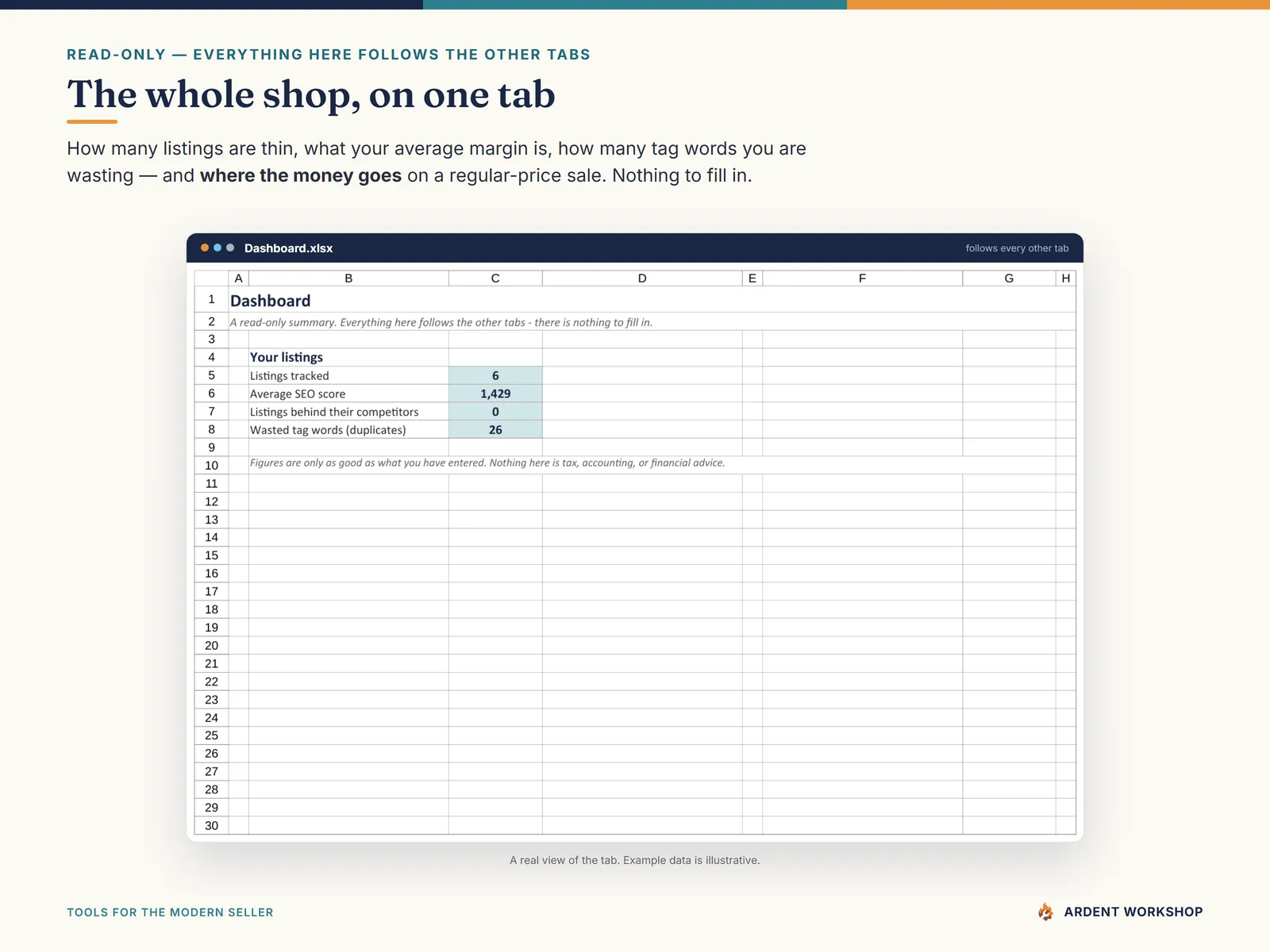Screen dimensions: 1270x952
Task: Click the 'Average SEO score' label cell
Action: (348, 393)
